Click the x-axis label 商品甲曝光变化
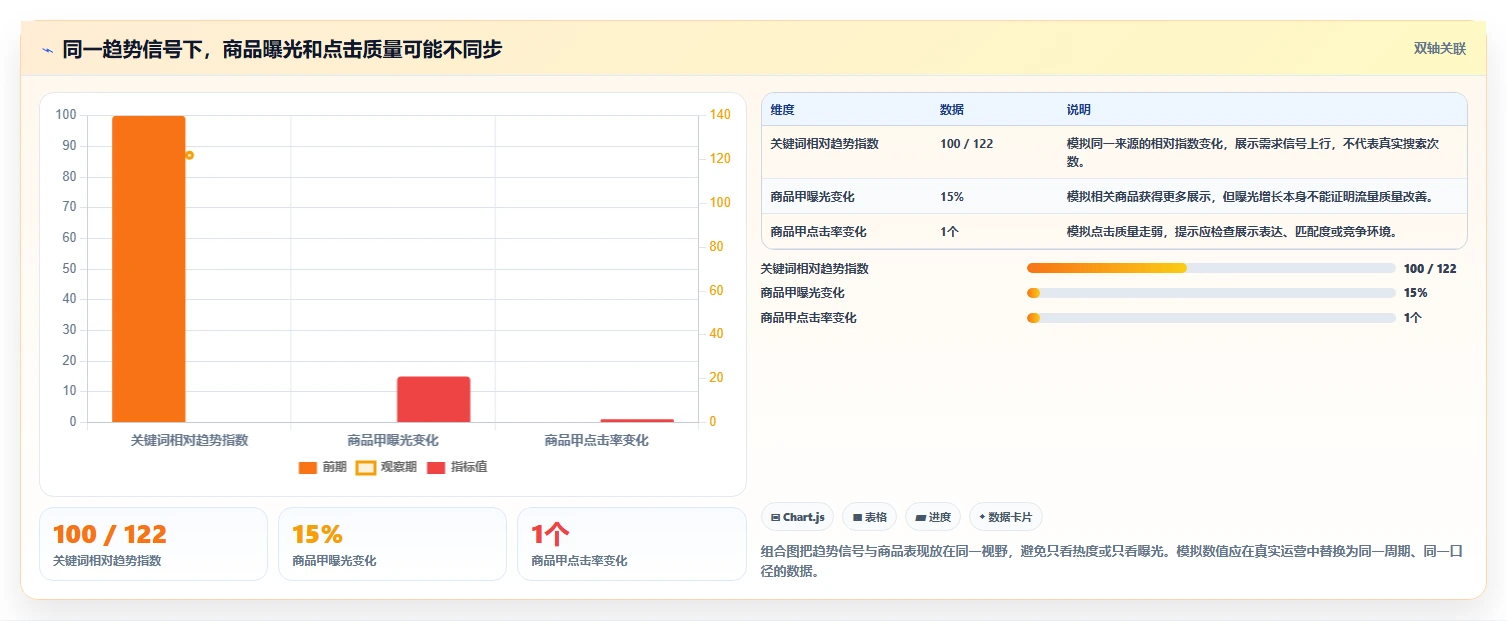The width and height of the screenshot is (1507, 621). [393, 440]
